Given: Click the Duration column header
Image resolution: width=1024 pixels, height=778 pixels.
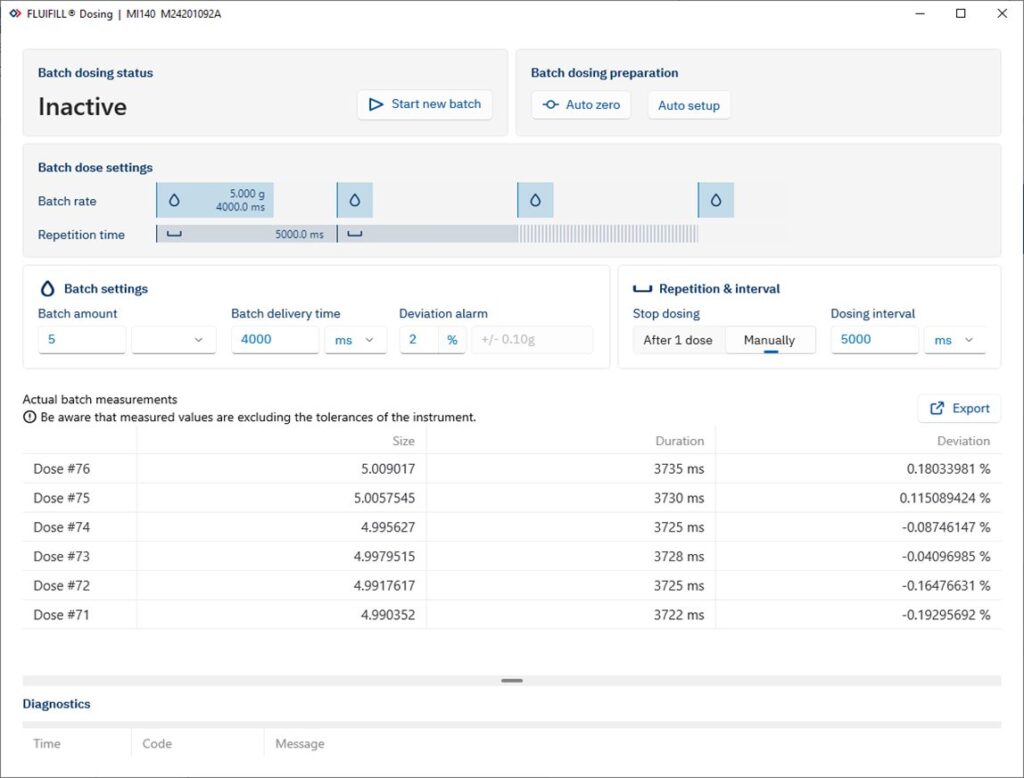Looking at the screenshot, I should [680, 441].
